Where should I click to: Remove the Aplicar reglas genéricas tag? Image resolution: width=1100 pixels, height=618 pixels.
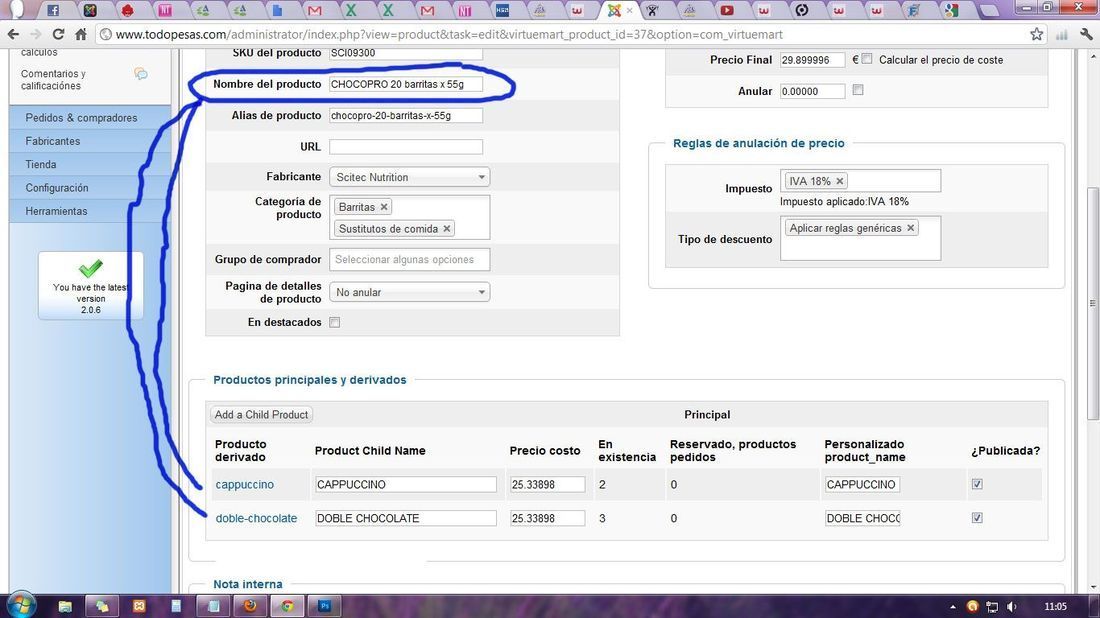[911, 228]
